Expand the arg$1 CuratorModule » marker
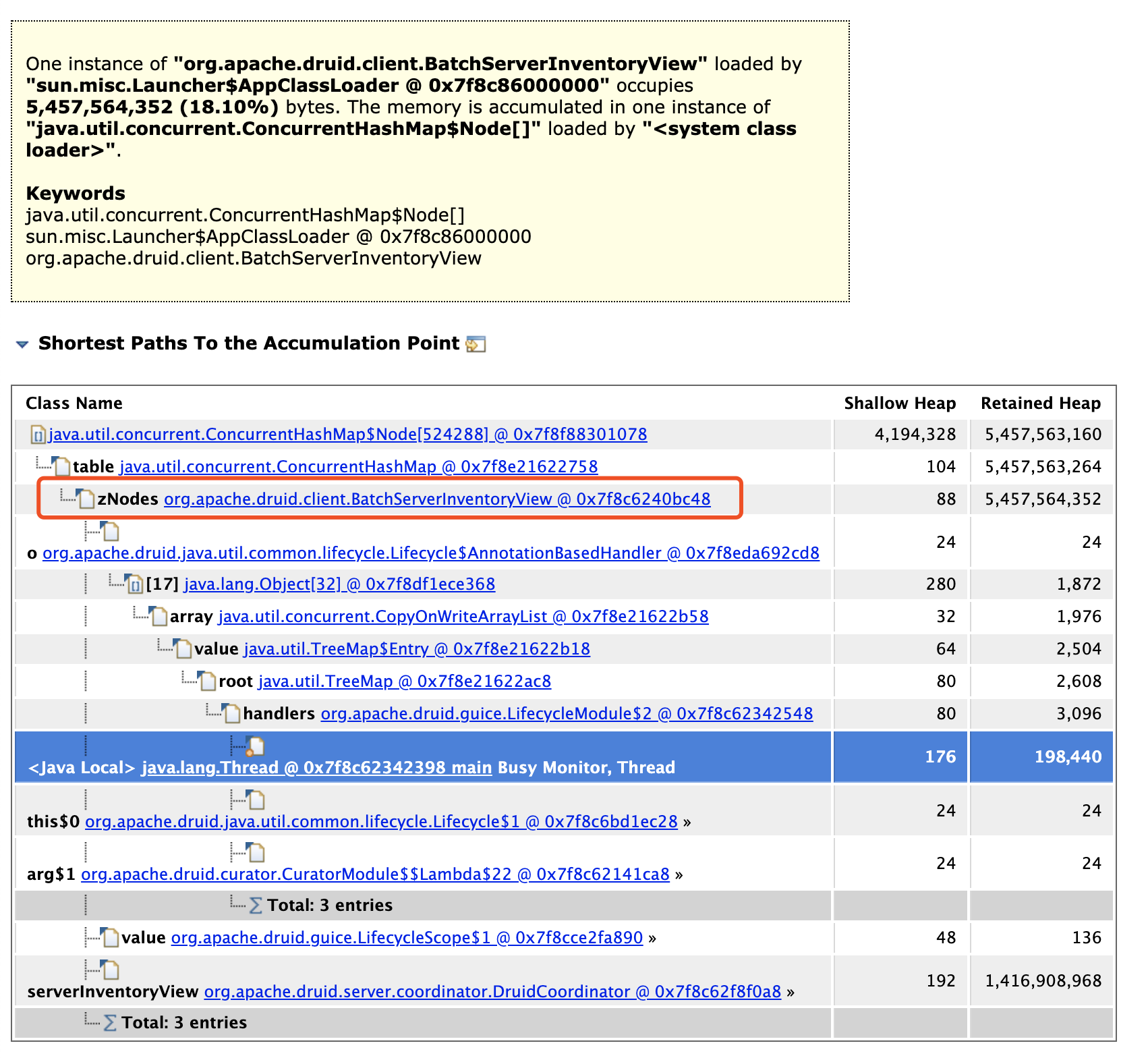Viewport: 1148px width, 1058px height. (679, 875)
